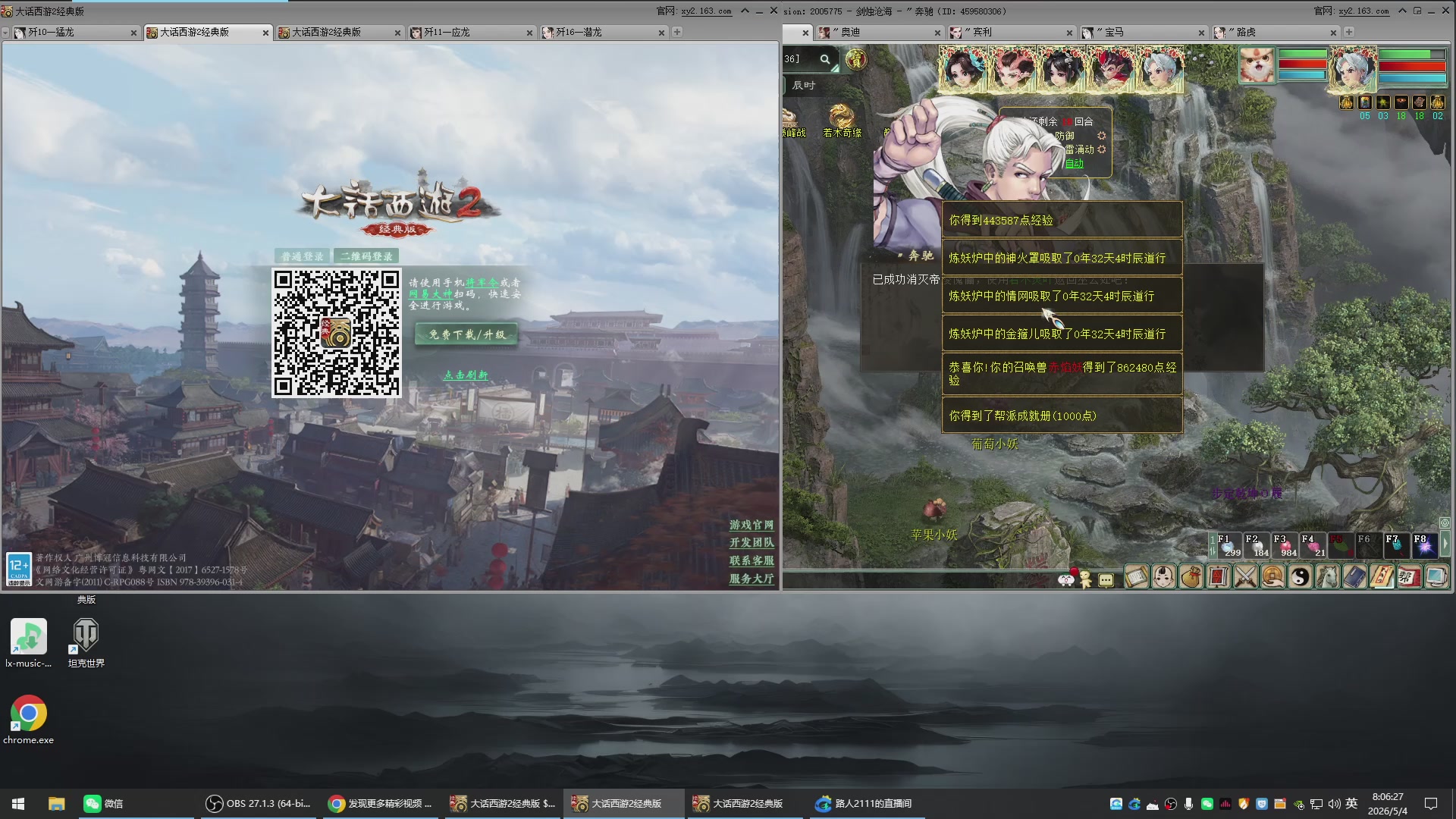Click the 点击刷新 link

(466, 375)
